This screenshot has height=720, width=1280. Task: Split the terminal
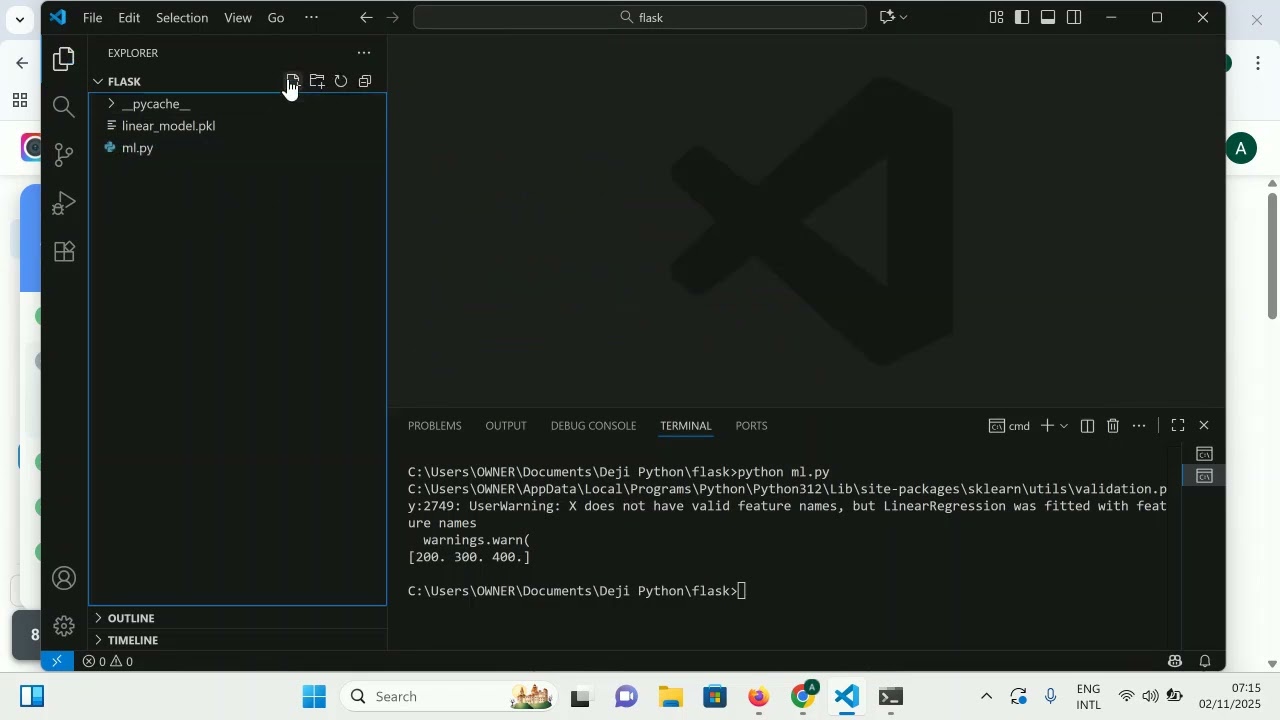(1087, 426)
